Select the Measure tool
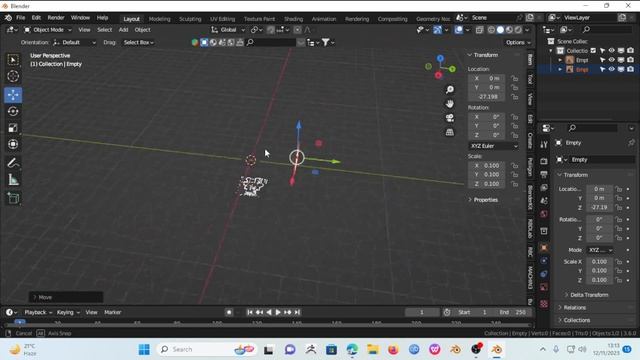This screenshot has height=360, width=640. click(13, 180)
